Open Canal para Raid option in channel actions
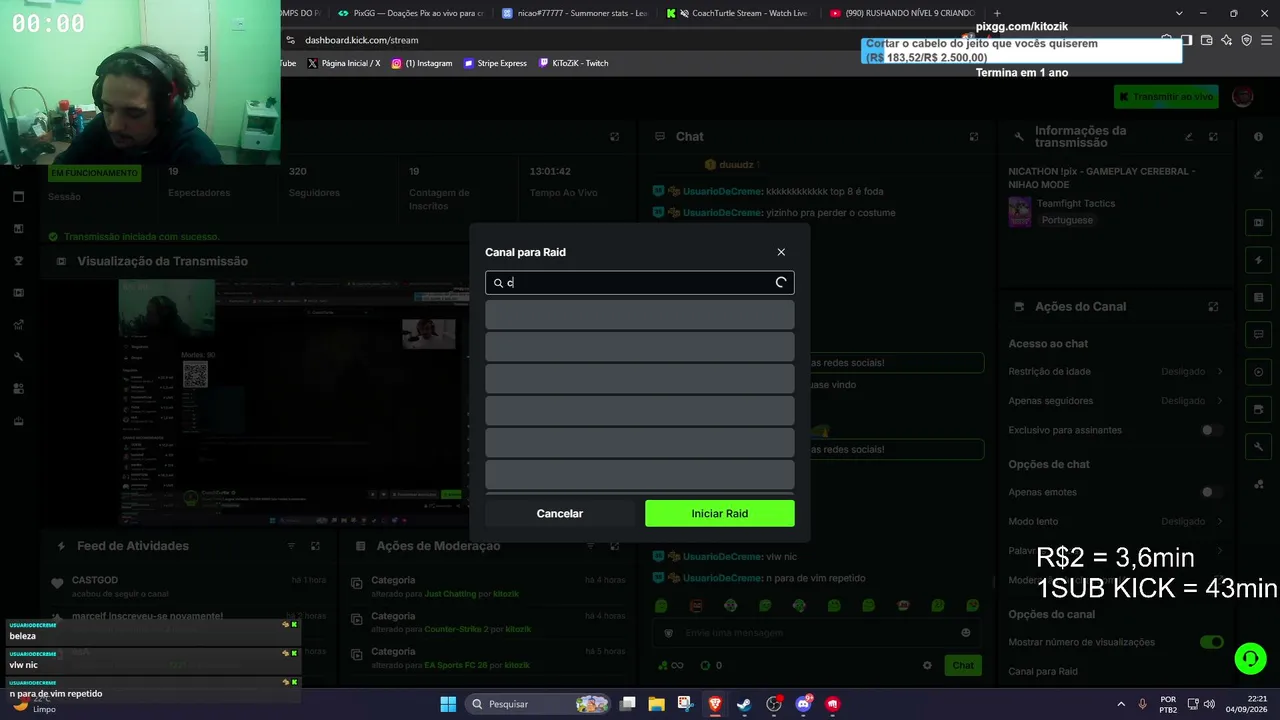This screenshot has height=720, width=1280. (x=1043, y=671)
